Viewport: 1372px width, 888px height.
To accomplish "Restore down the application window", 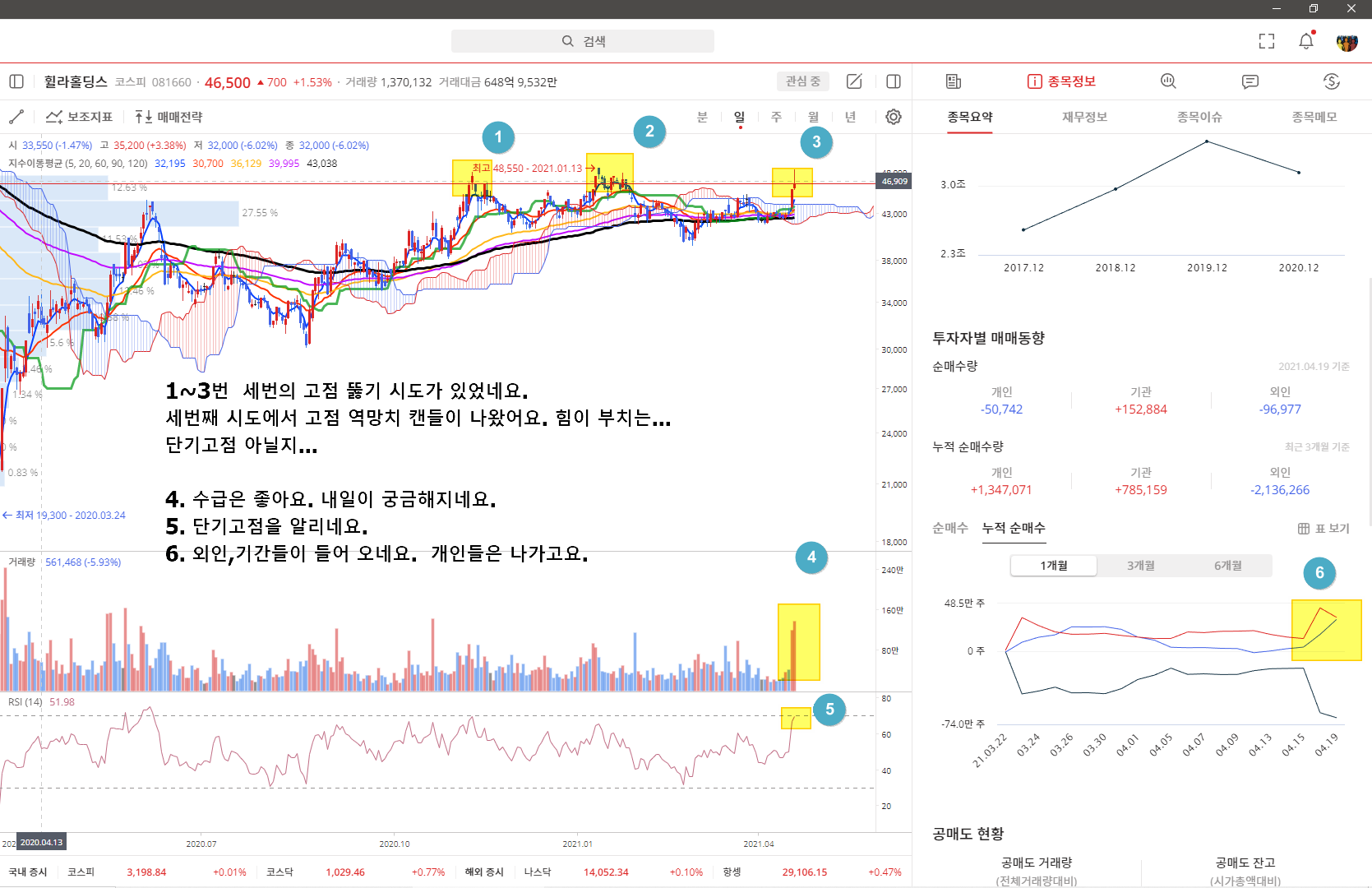I will [x=1314, y=9].
